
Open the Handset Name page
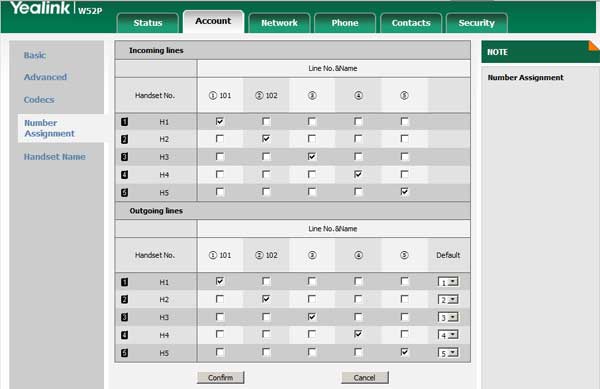pos(55,156)
